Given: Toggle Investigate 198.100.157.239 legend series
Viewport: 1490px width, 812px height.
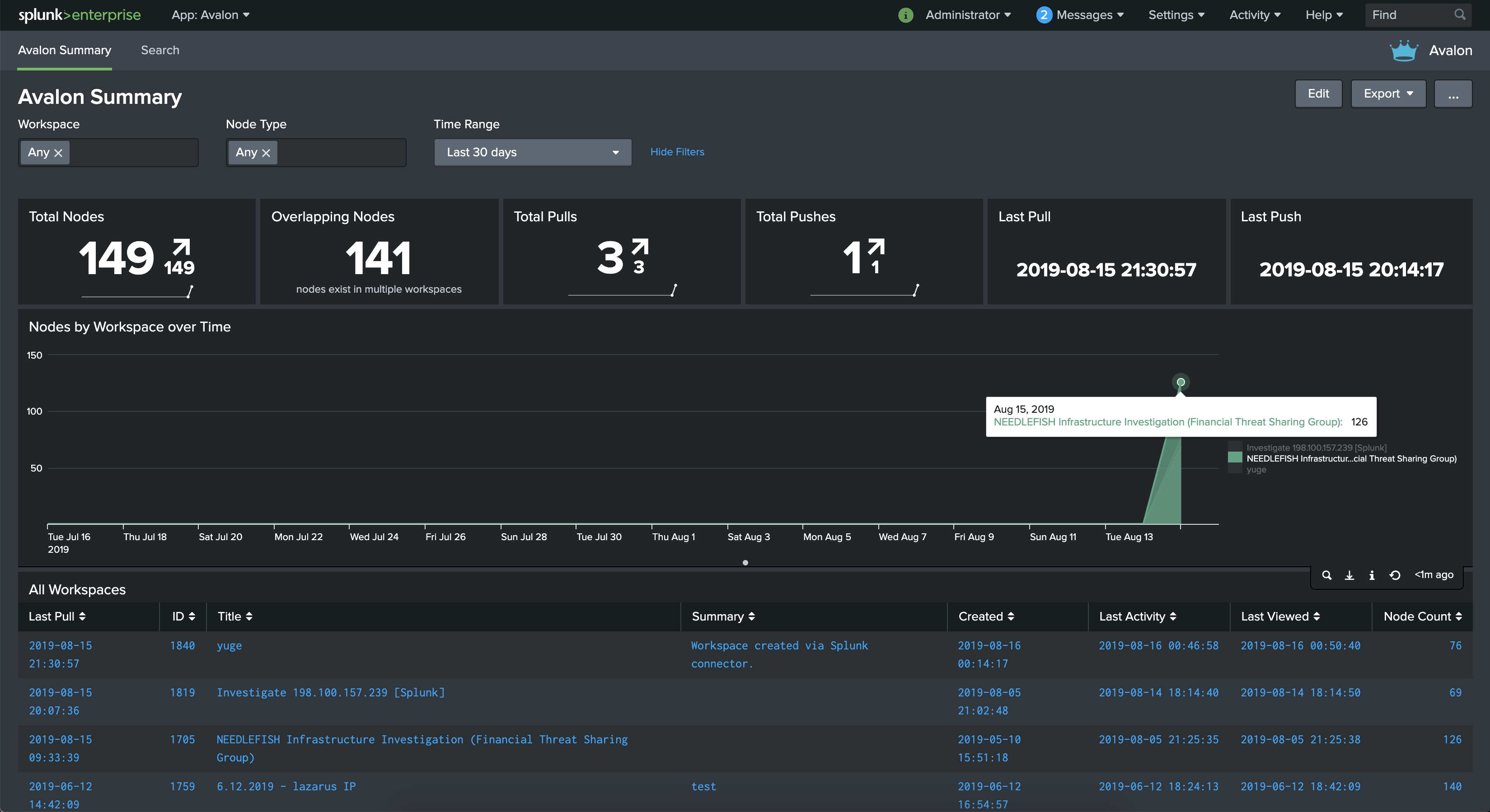Looking at the screenshot, I should coord(1317,448).
